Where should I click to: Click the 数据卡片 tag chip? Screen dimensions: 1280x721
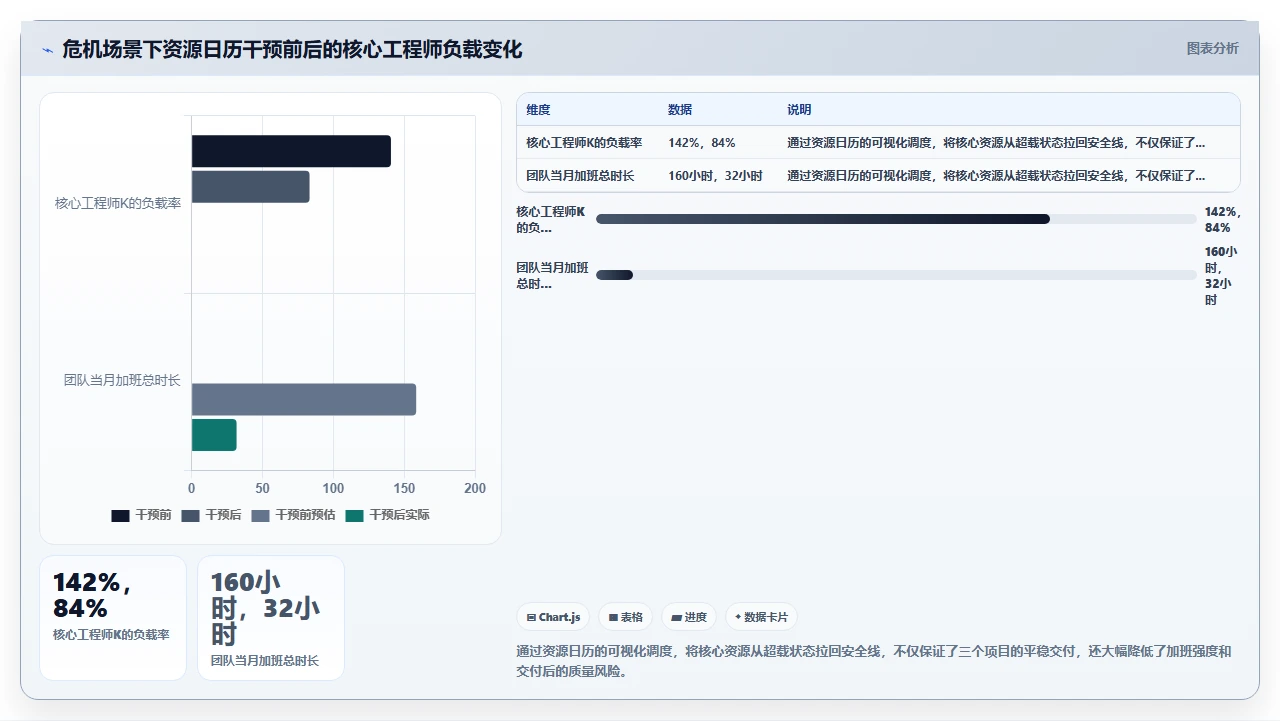pyautogui.click(x=762, y=617)
